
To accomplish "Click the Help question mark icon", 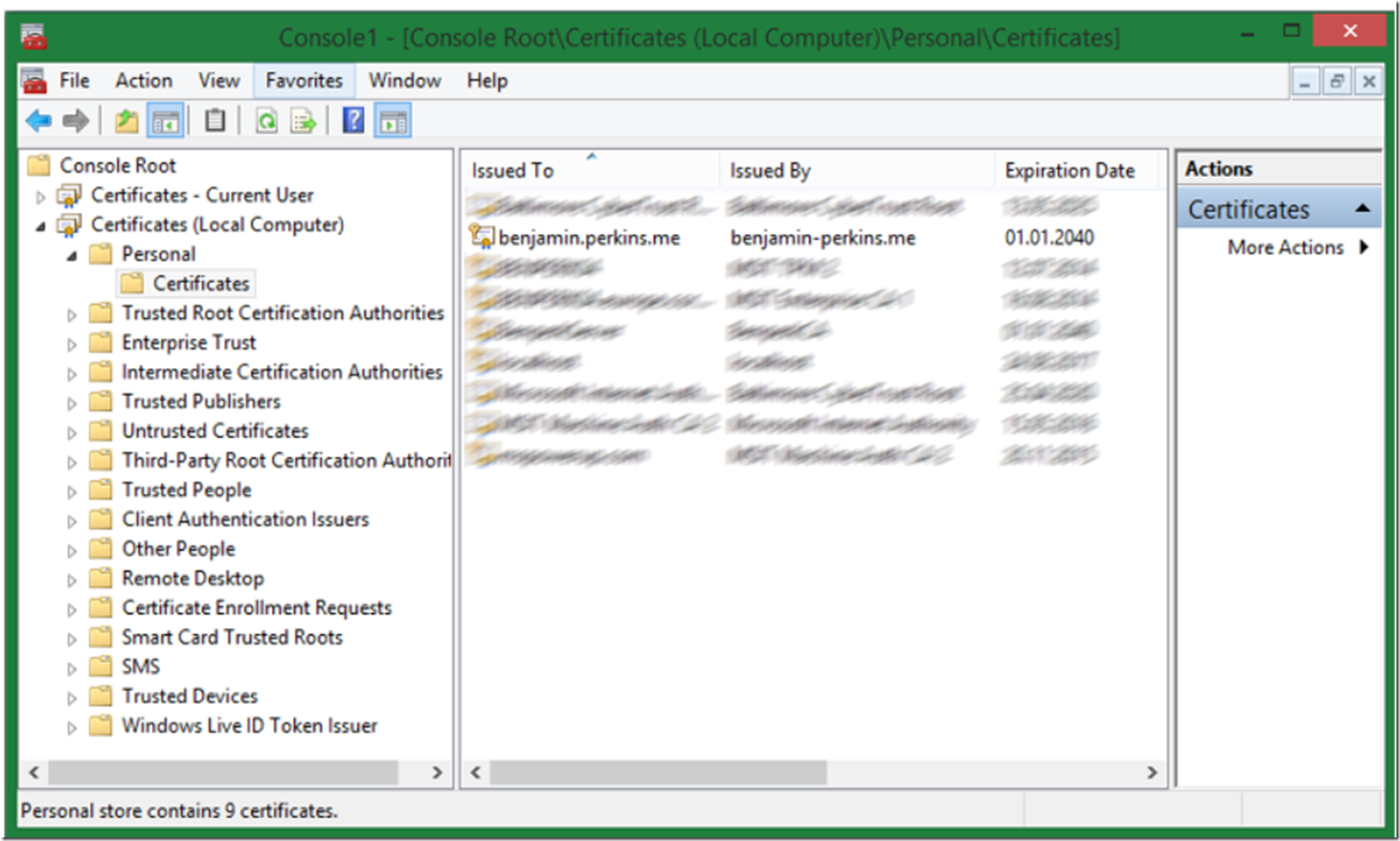I will pos(353,120).
